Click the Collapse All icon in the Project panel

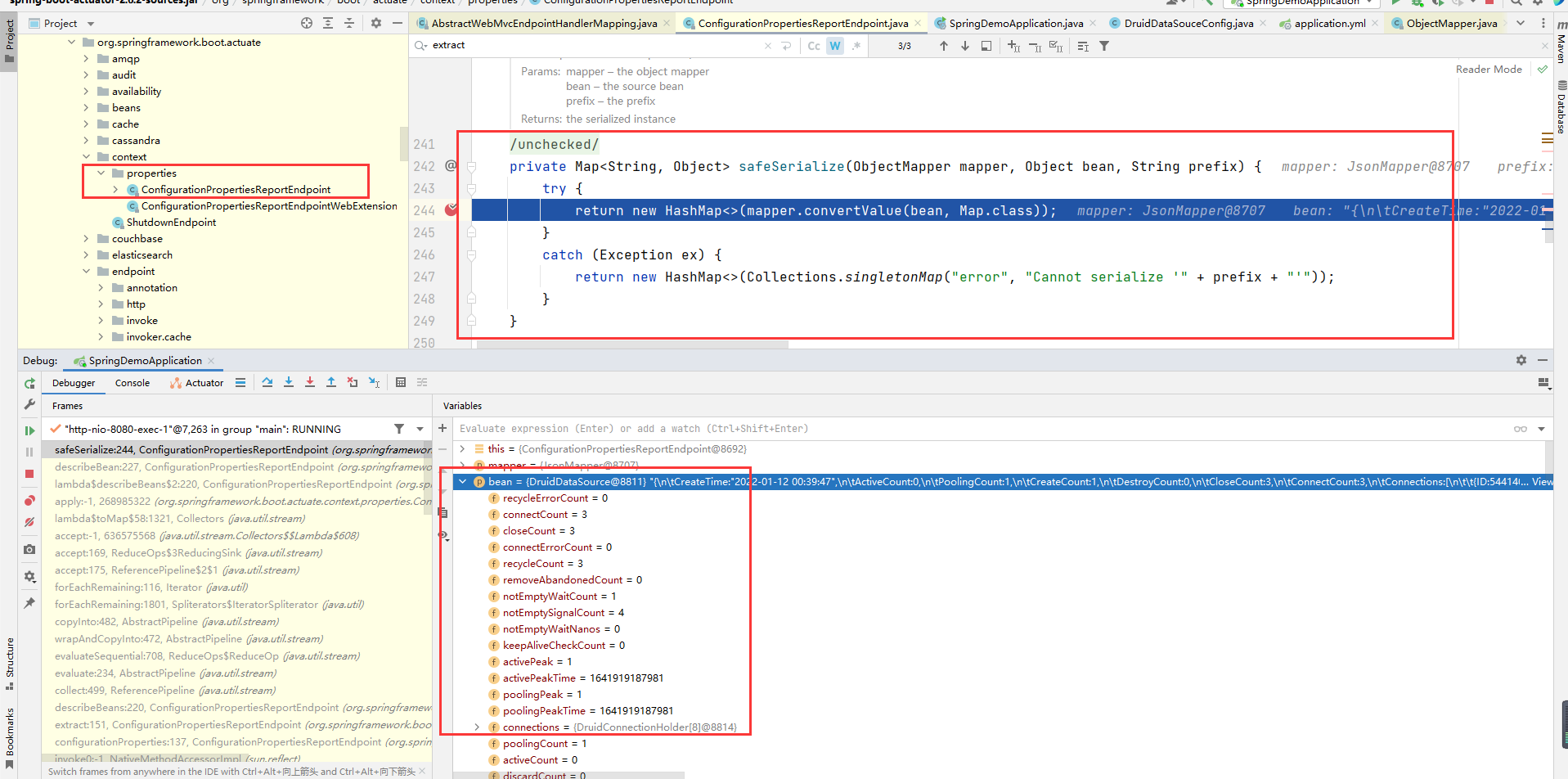[349, 23]
